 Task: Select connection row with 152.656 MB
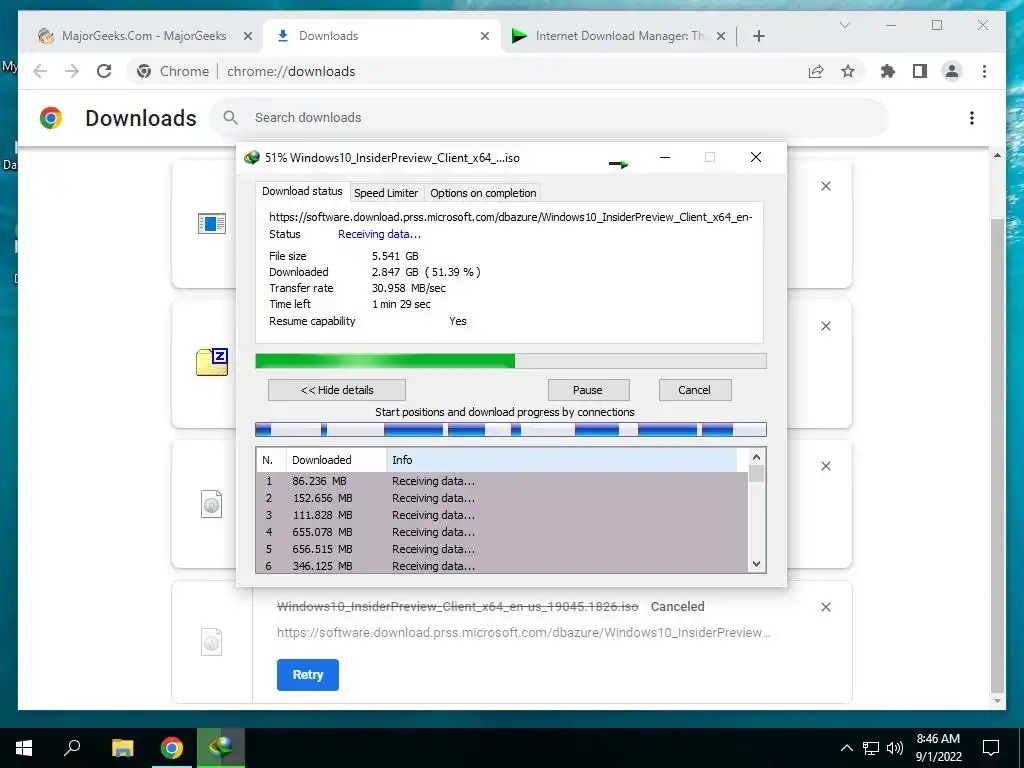502,498
